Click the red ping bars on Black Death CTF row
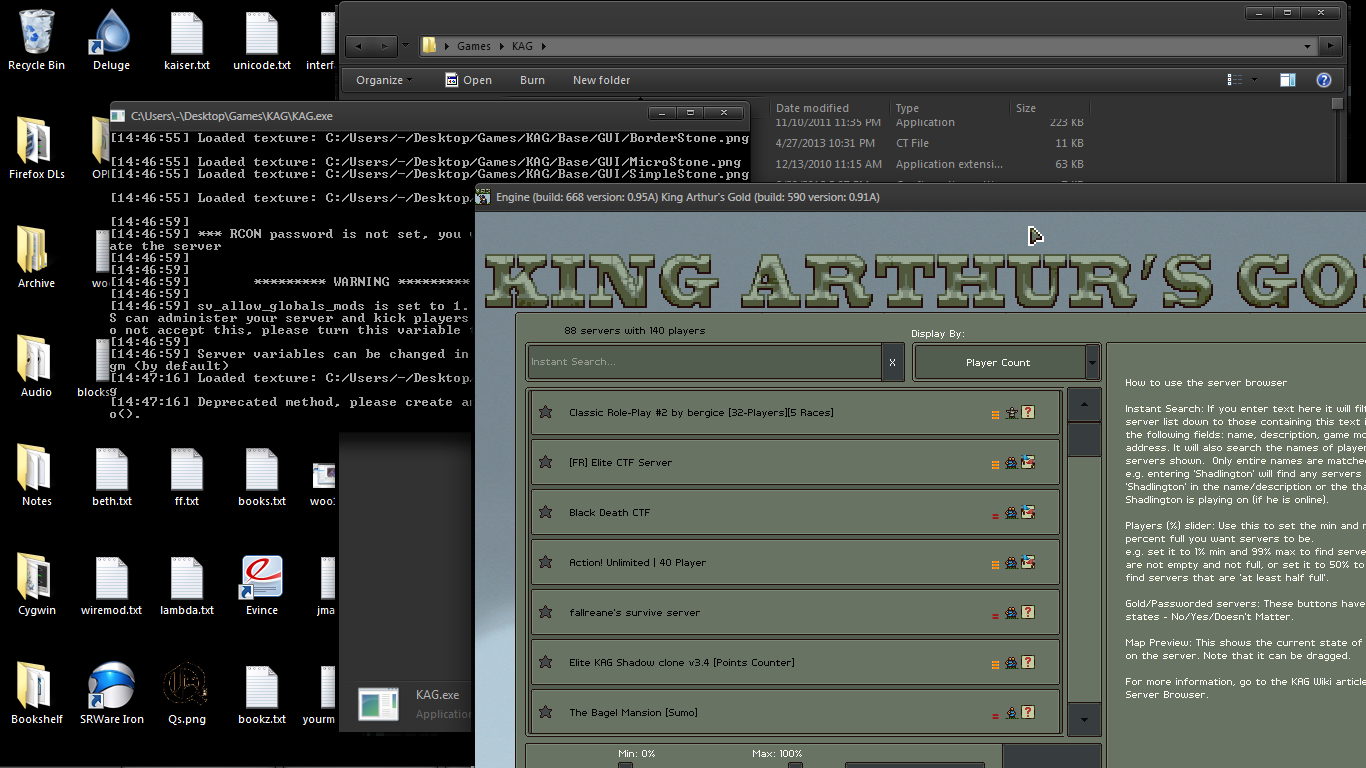The height and width of the screenshot is (768, 1366). (995, 516)
